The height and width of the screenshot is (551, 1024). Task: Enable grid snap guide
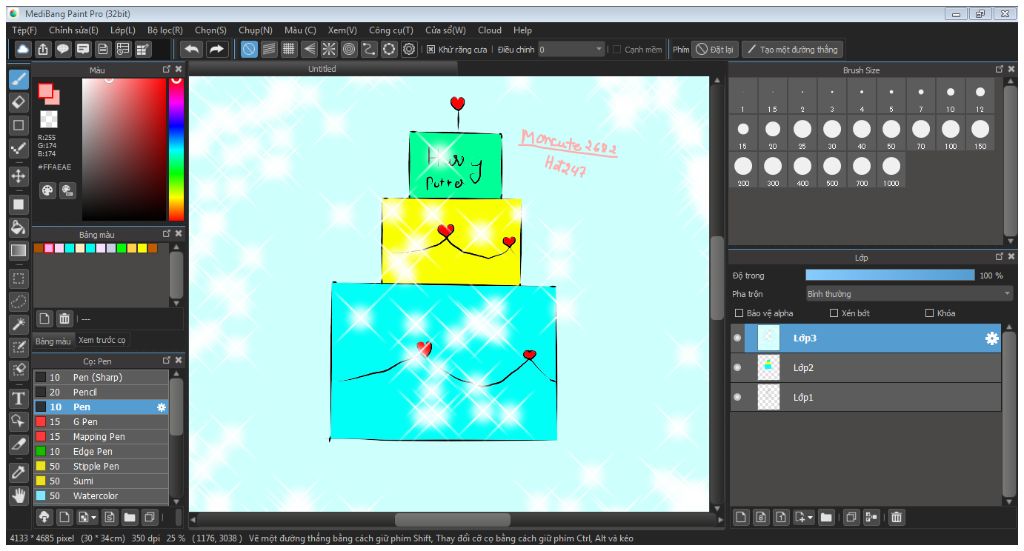coord(289,50)
